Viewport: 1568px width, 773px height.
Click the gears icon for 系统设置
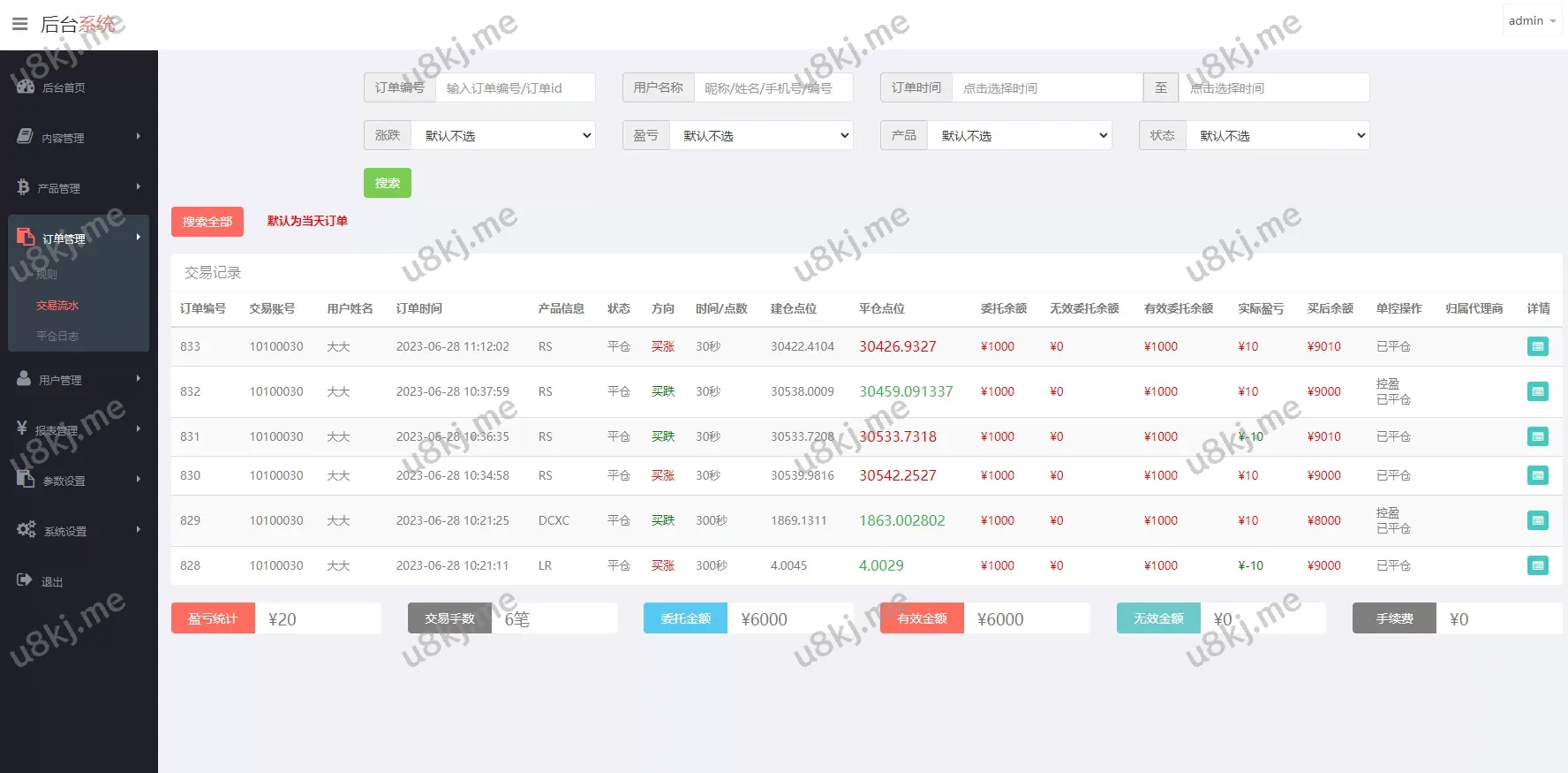(26, 529)
